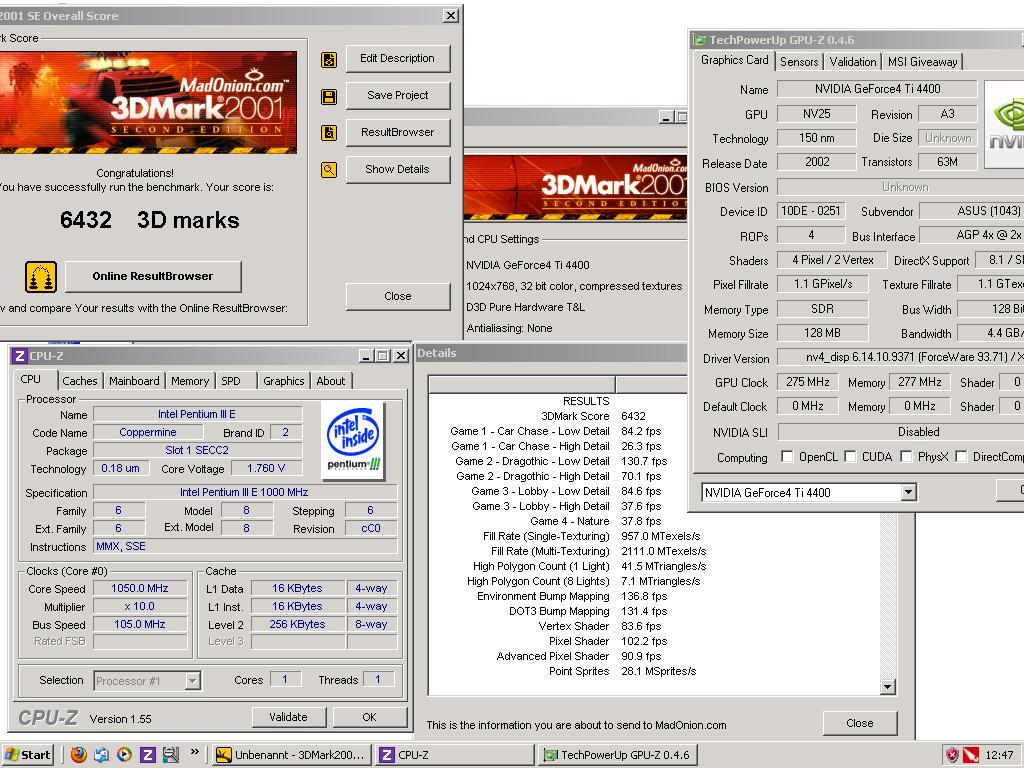Click the GPU Name field in GPU-Z
The height and width of the screenshot is (768, 1024).
[x=876, y=89]
